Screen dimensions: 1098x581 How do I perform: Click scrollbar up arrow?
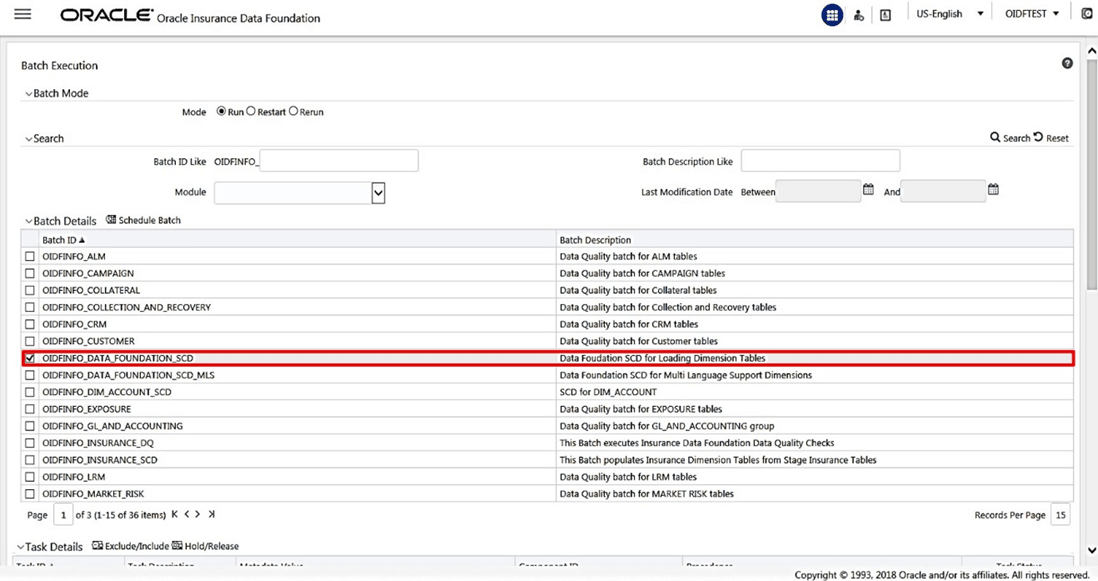(x=1091, y=50)
